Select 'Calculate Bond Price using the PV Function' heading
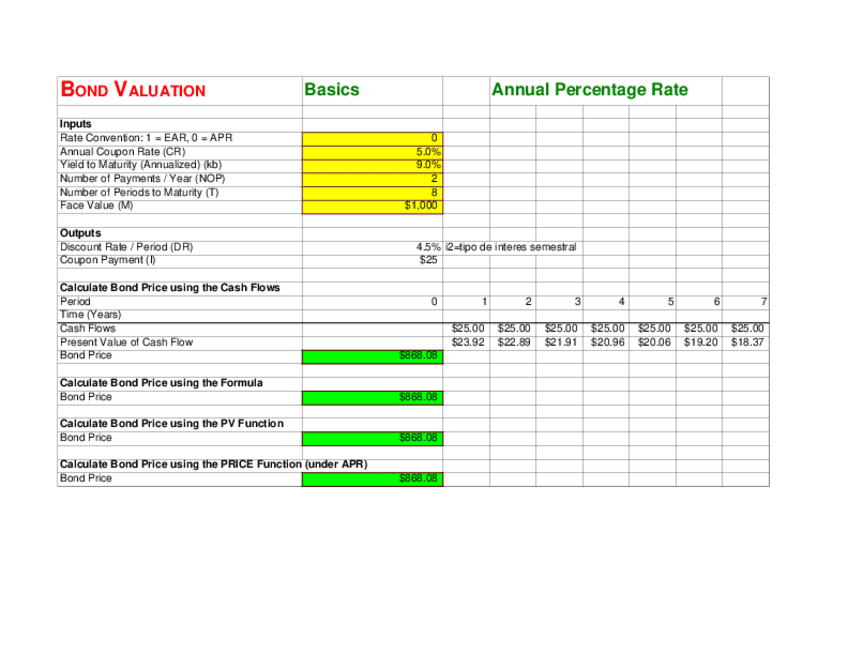848x655 pixels. (171, 424)
